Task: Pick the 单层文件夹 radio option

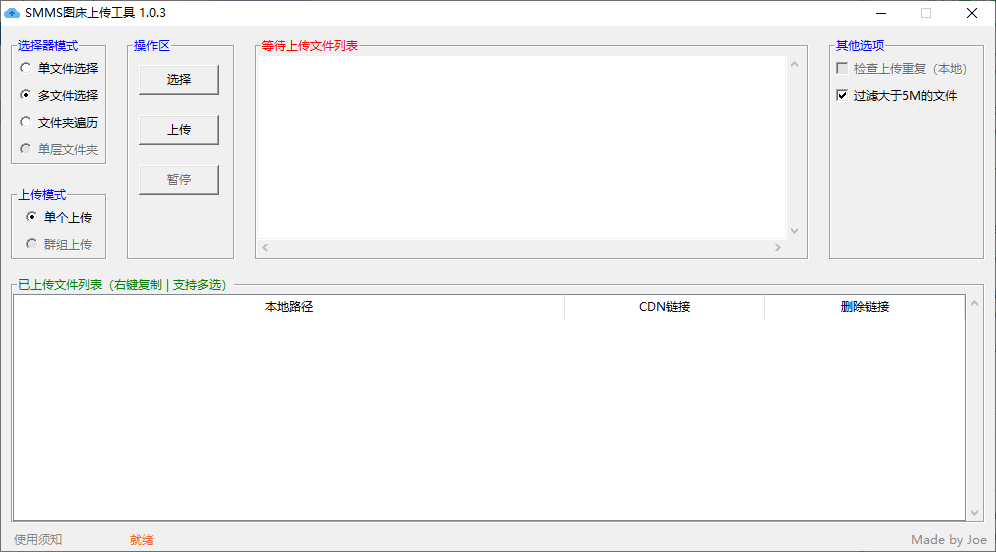Action: 59,149
